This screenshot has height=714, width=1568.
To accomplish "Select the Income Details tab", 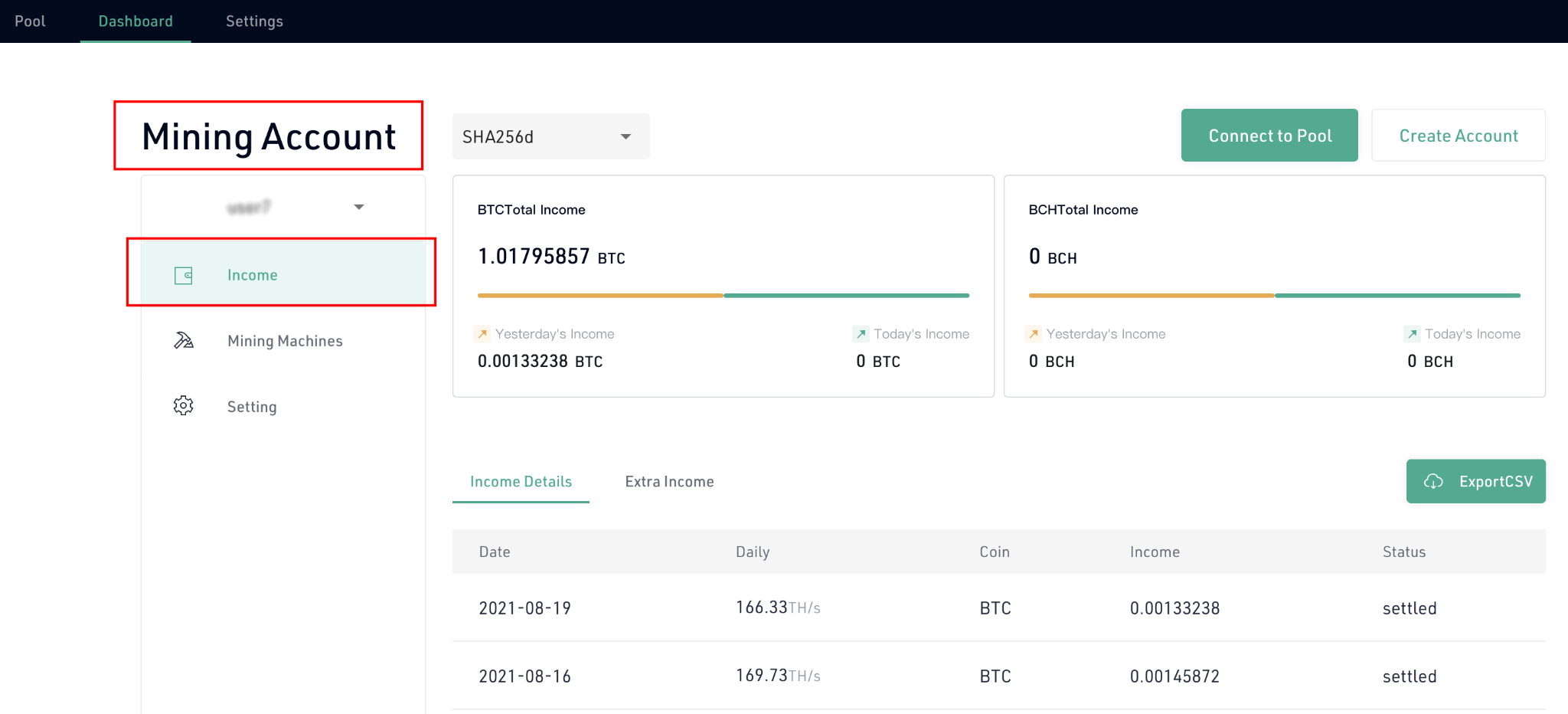I will click(x=521, y=482).
